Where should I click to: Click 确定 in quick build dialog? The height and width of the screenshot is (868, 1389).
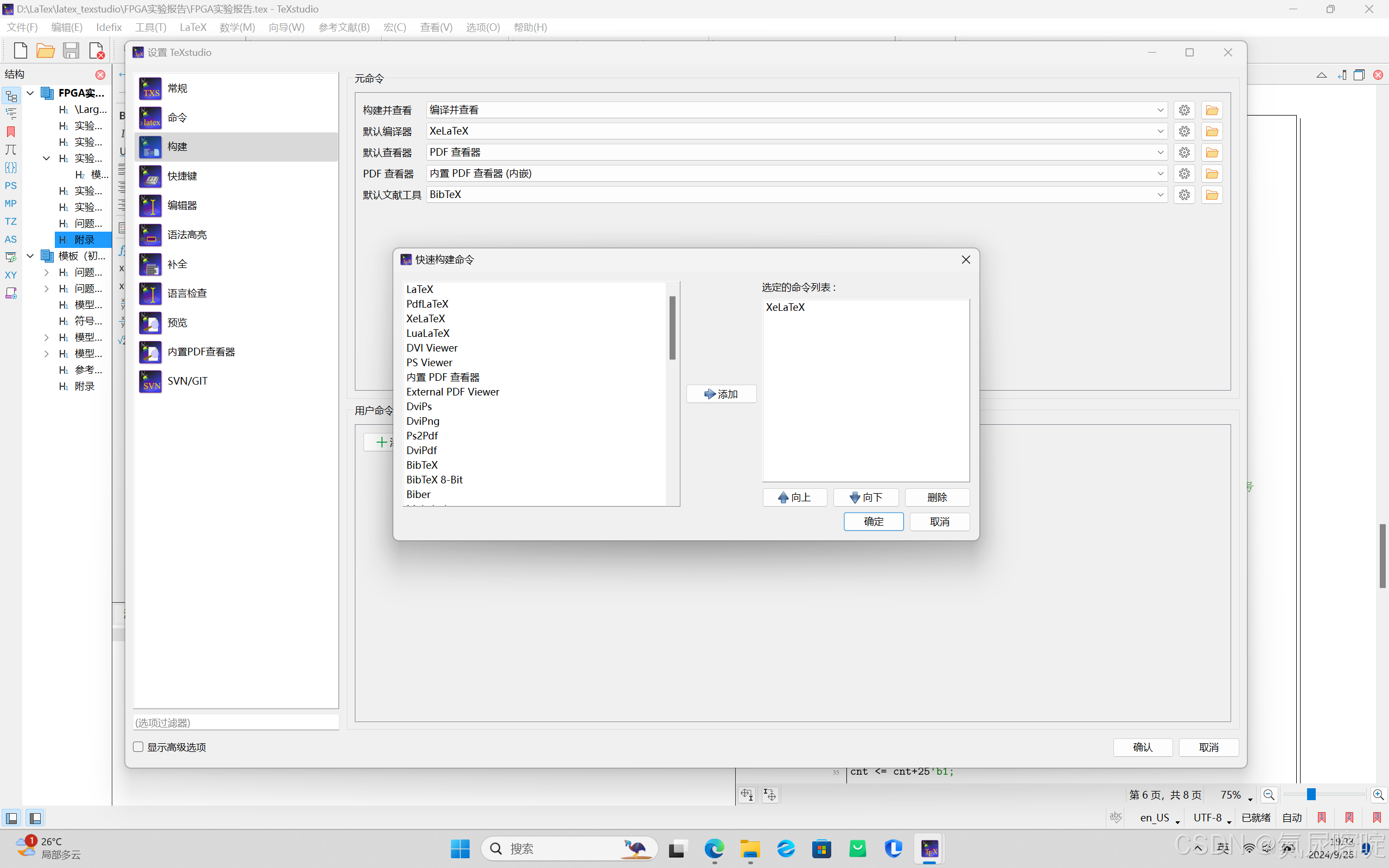coord(873,521)
